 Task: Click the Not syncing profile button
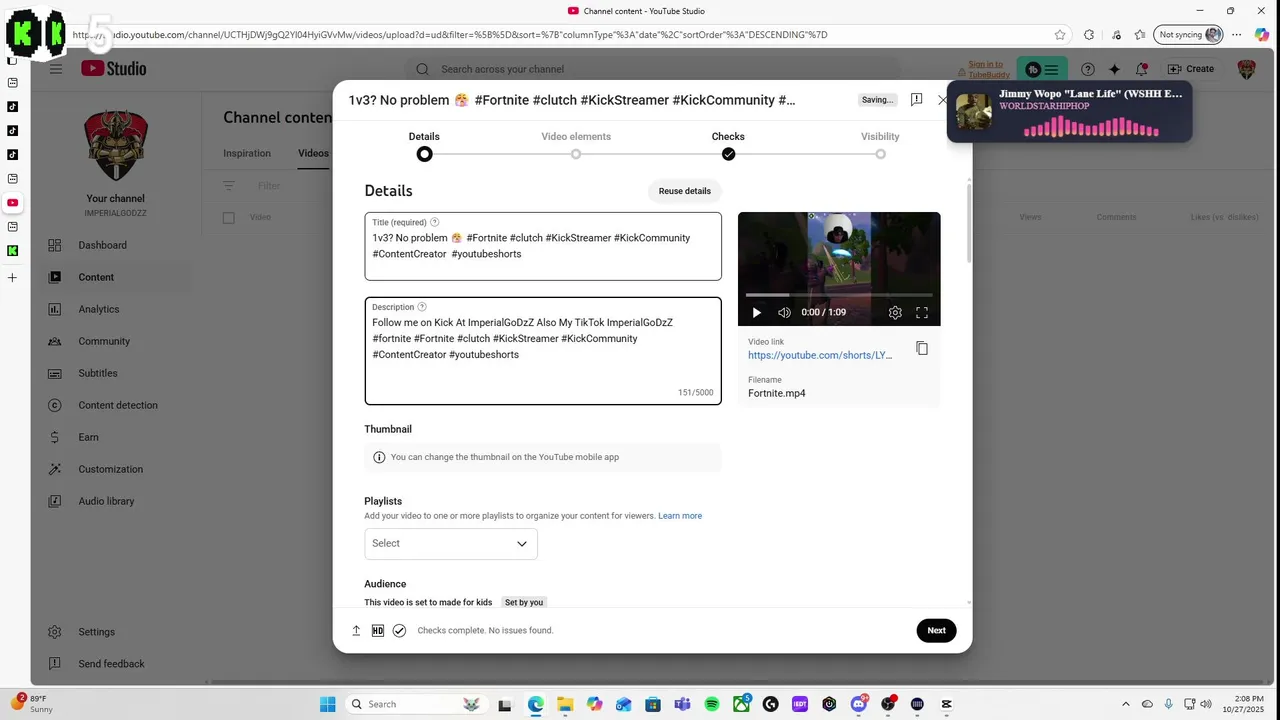pyautogui.click(x=1189, y=35)
